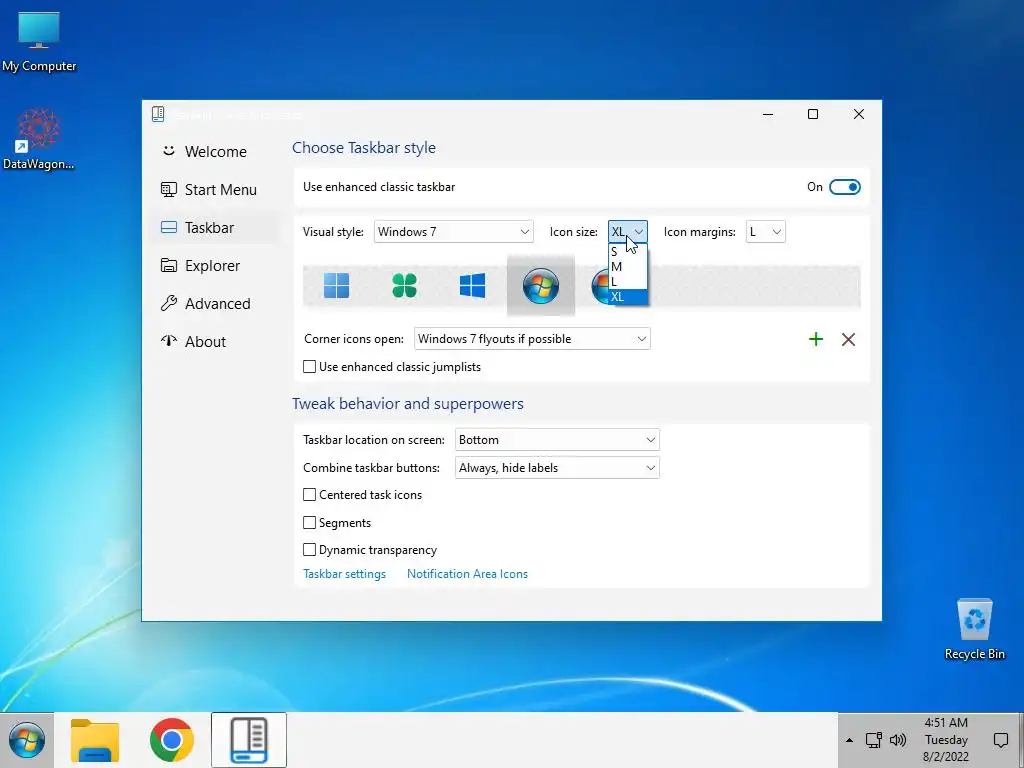Go to Start Menu settings page
Viewport: 1024px width, 768px height.
[216, 189]
